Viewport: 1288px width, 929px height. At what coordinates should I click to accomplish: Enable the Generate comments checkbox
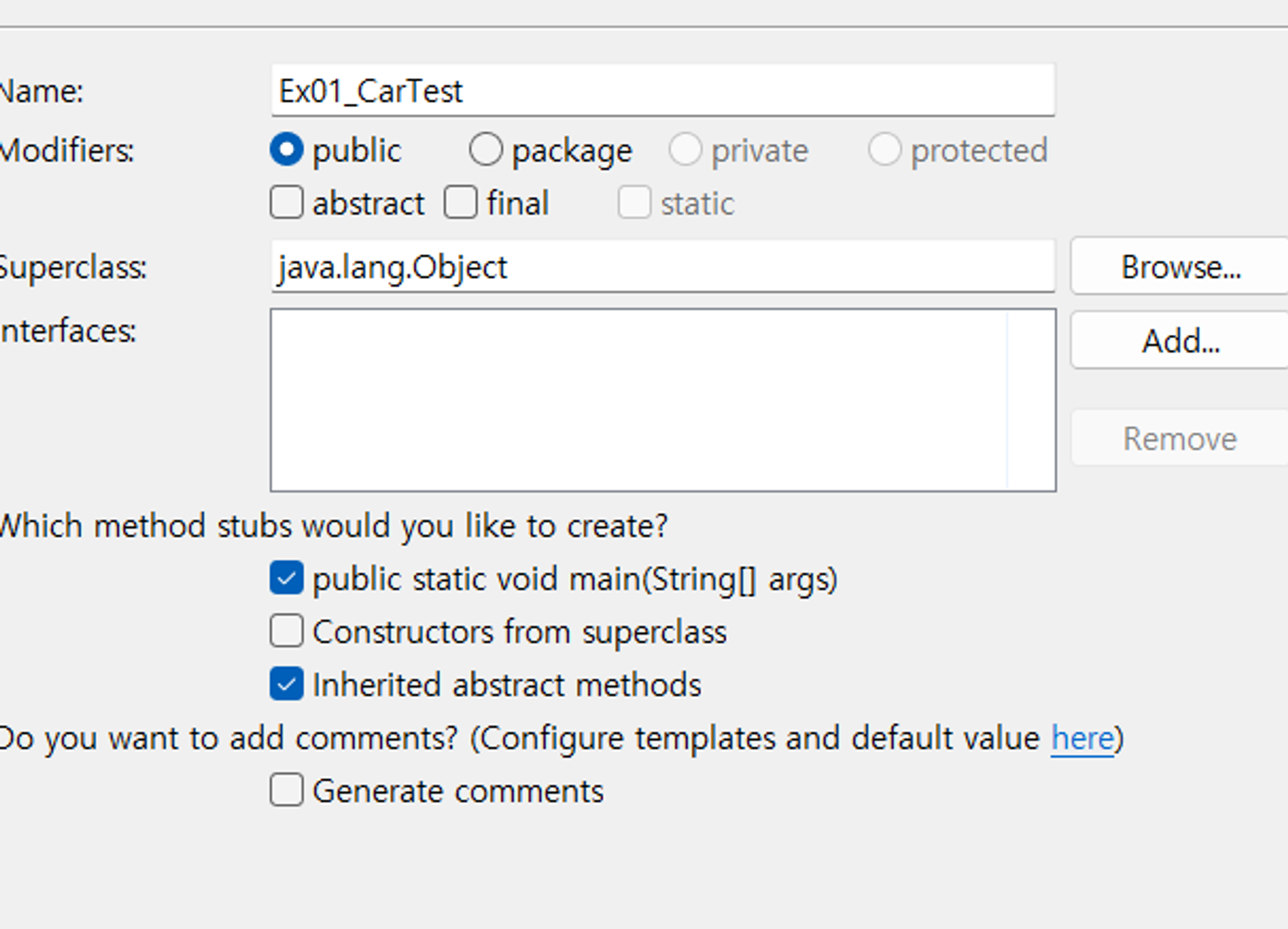(287, 790)
